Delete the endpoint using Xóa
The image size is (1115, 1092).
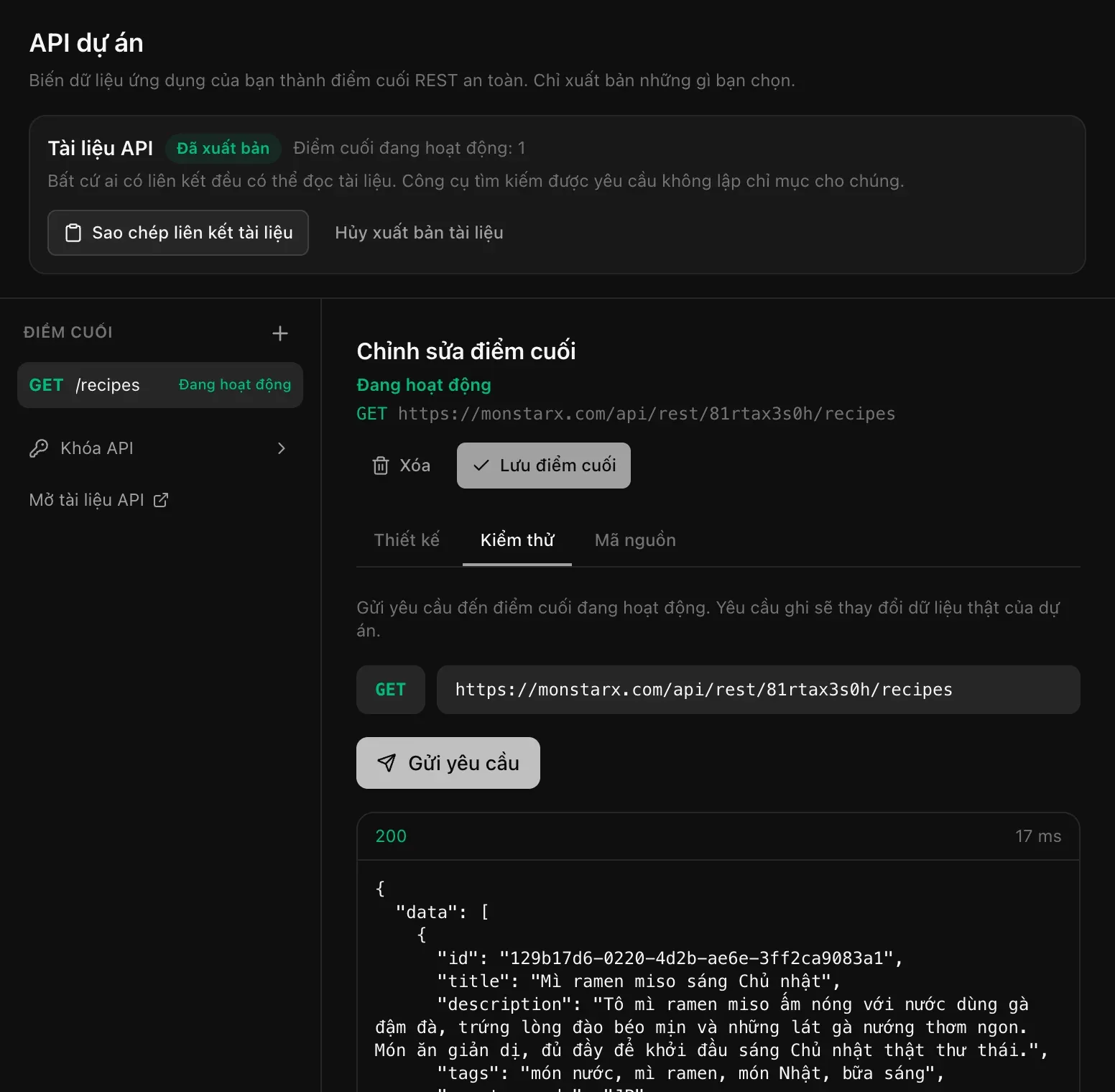click(x=402, y=466)
